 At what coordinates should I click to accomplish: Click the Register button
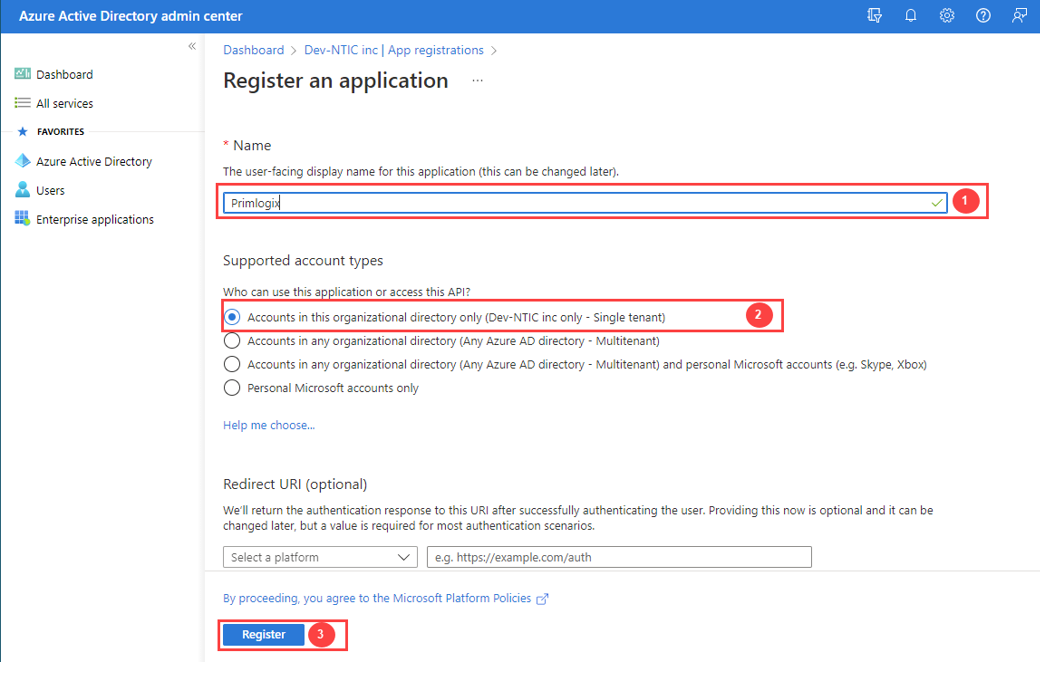coord(263,635)
